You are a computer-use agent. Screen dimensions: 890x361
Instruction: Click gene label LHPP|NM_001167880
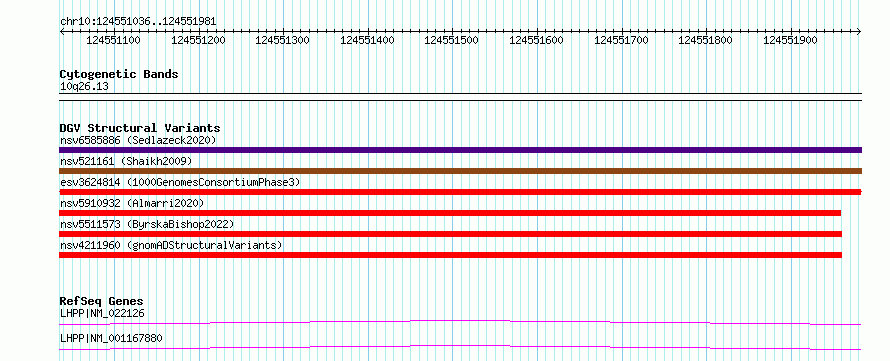pos(111,338)
